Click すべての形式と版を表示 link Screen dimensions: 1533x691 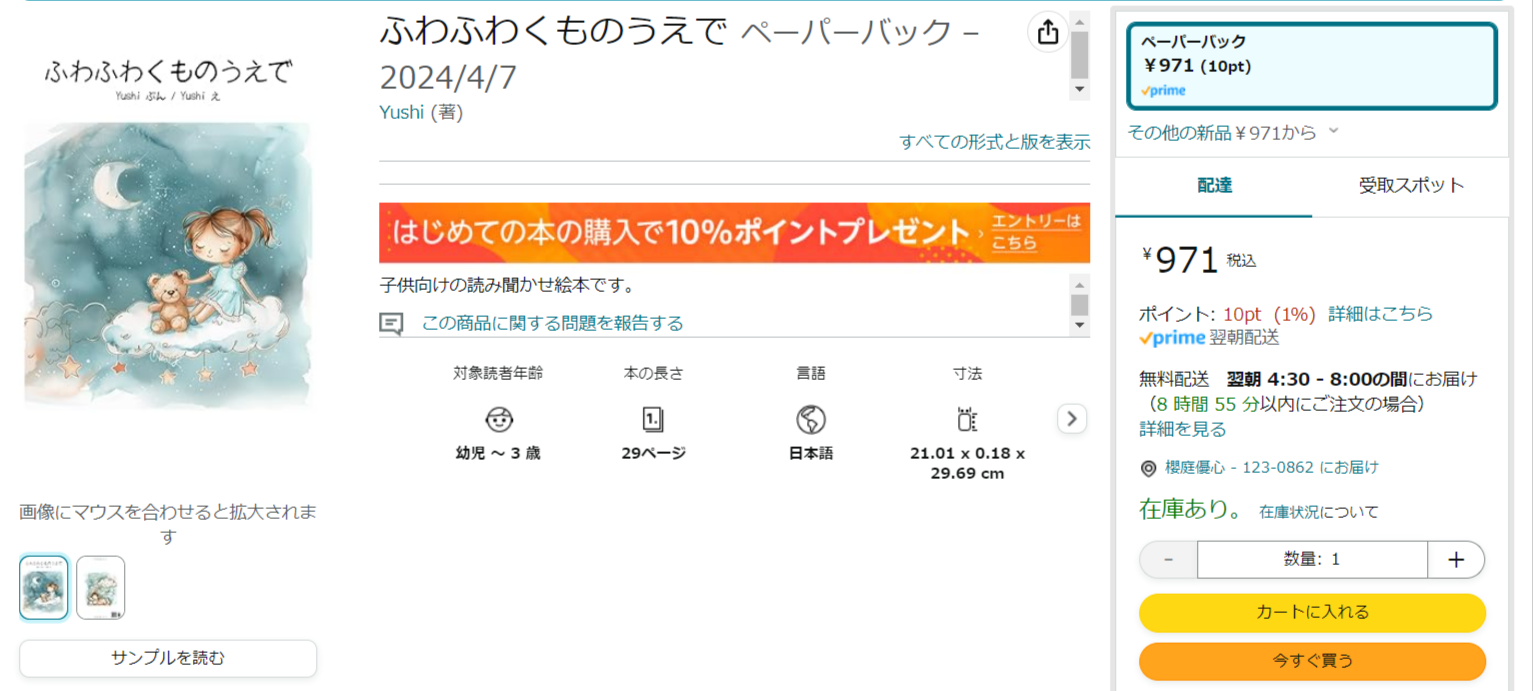point(995,142)
